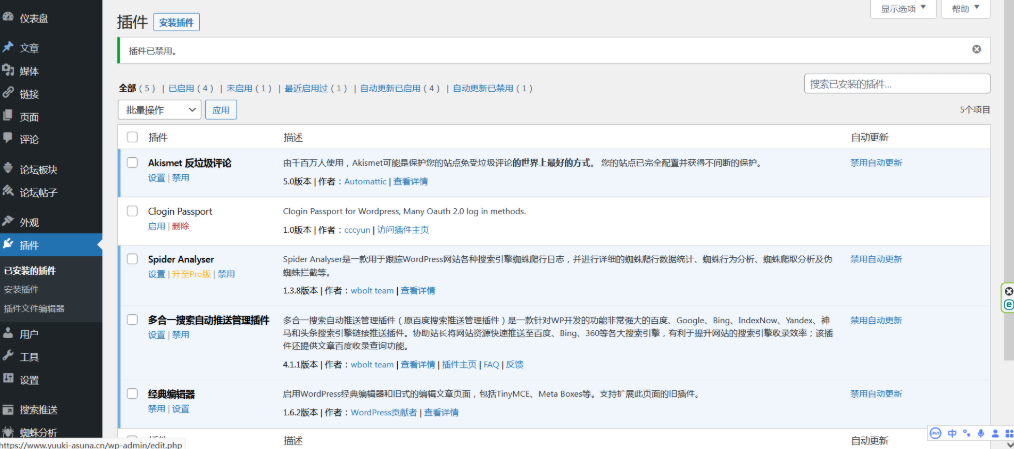Click the IME person account icon
Image resolution: width=1014 pixels, height=449 pixels.
coord(996,433)
